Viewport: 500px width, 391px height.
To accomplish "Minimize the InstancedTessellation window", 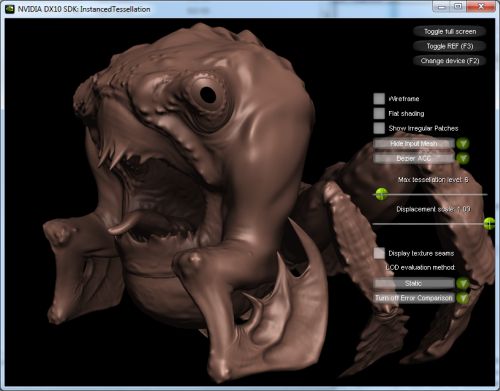I will (442, 6).
